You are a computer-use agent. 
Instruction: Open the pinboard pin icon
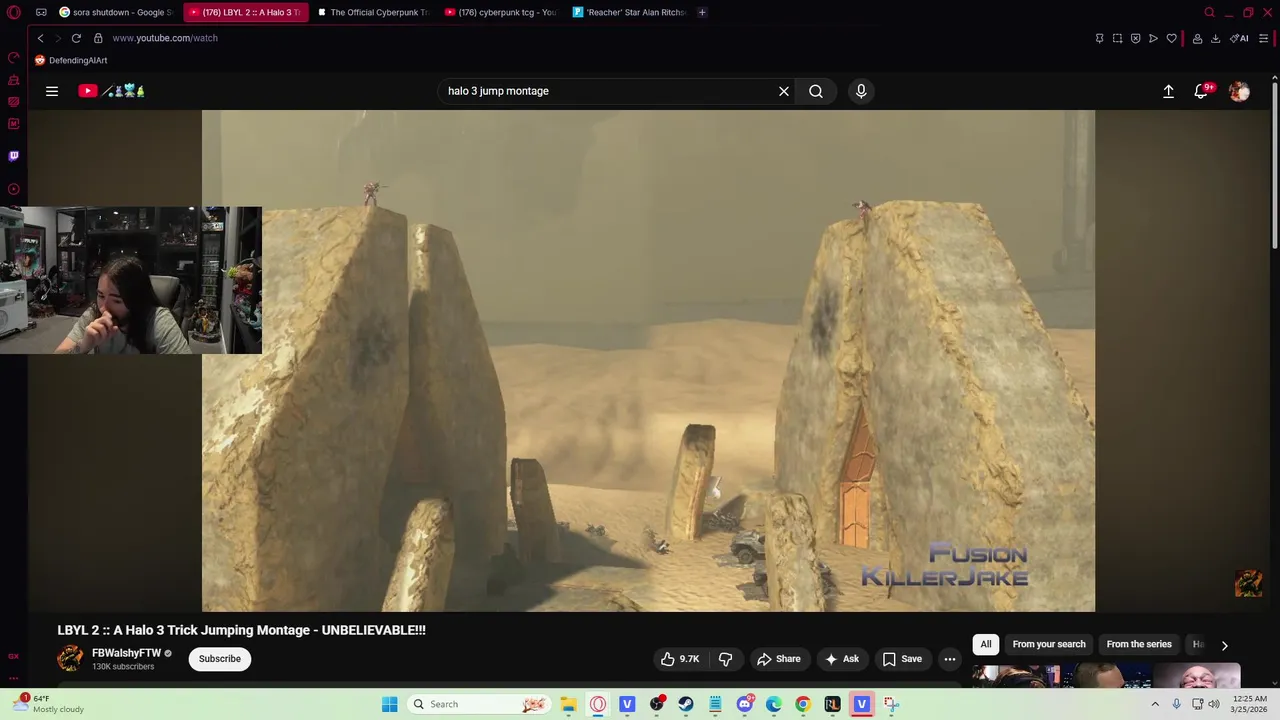tap(1099, 38)
